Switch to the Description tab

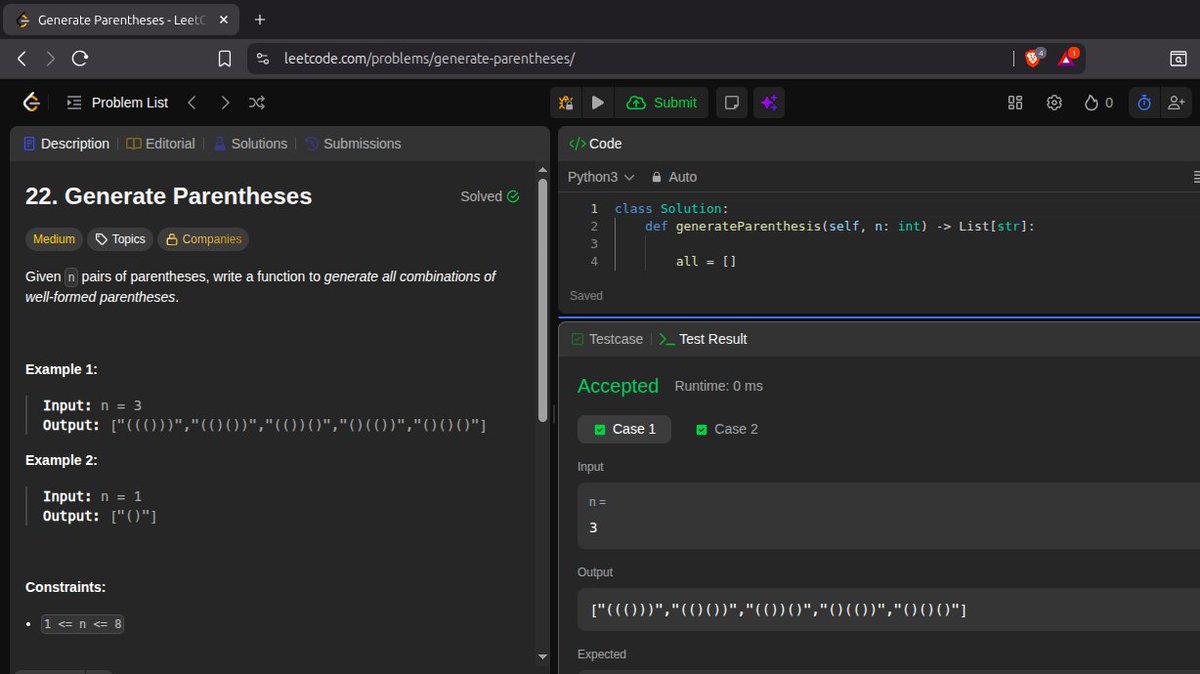coord(66,143)
